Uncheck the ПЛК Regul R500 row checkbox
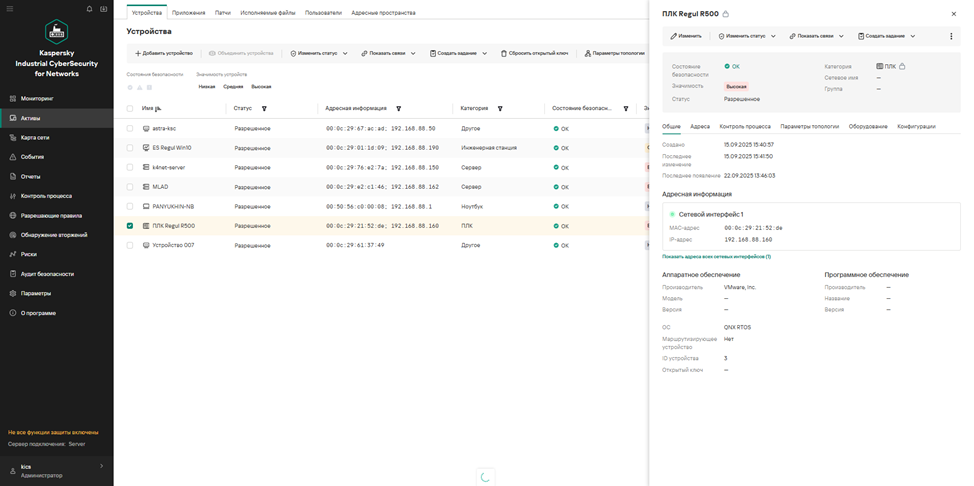The image size is (974, 486). [130, 226]
